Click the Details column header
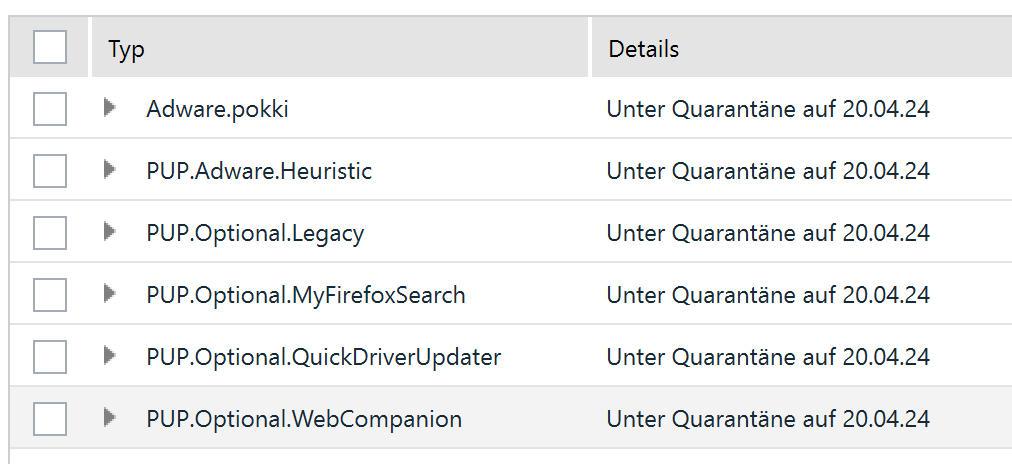 (x=644, y=49)
